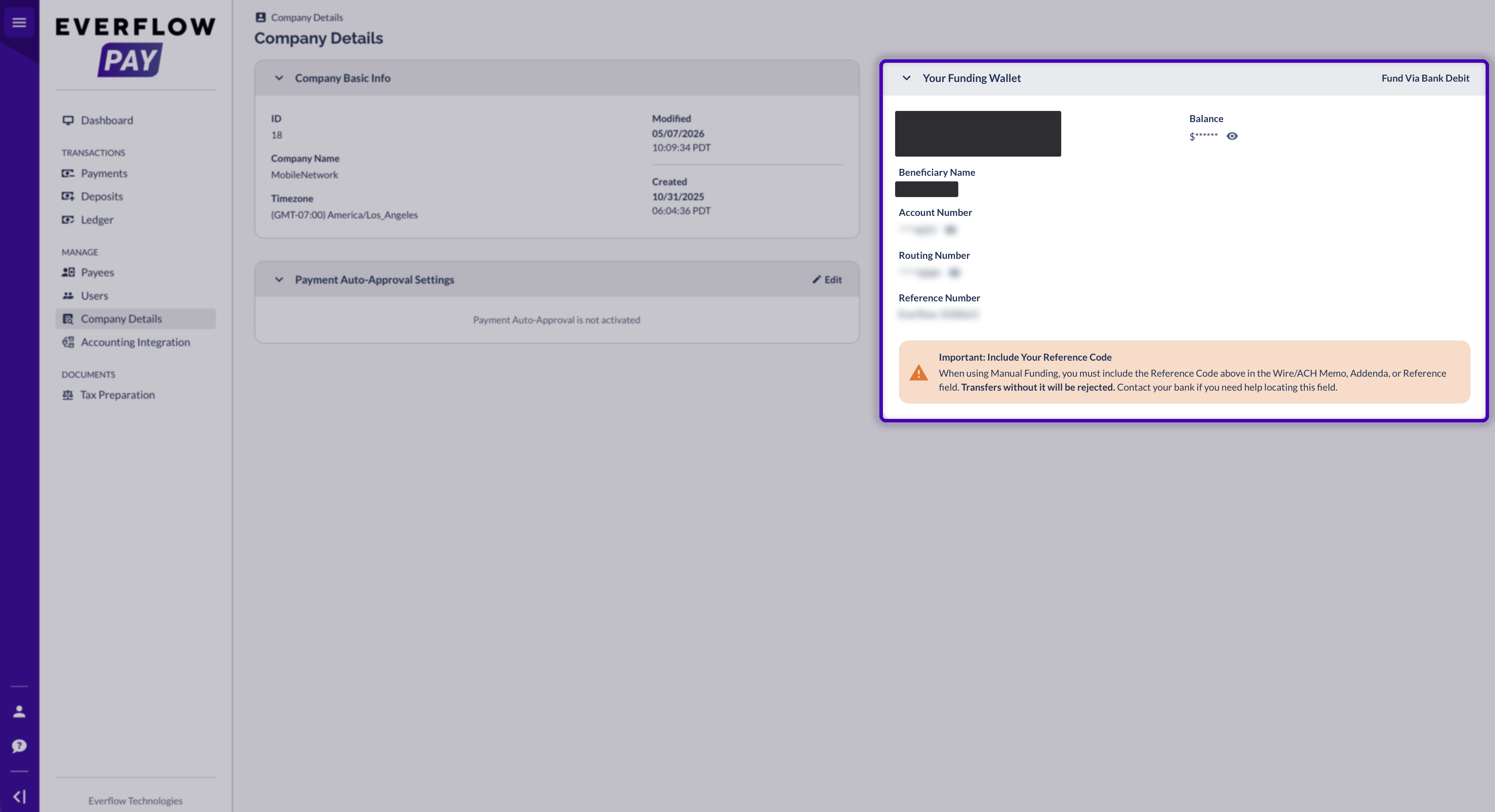
Task: Open the Users page
Action: [x=94, y=296]
